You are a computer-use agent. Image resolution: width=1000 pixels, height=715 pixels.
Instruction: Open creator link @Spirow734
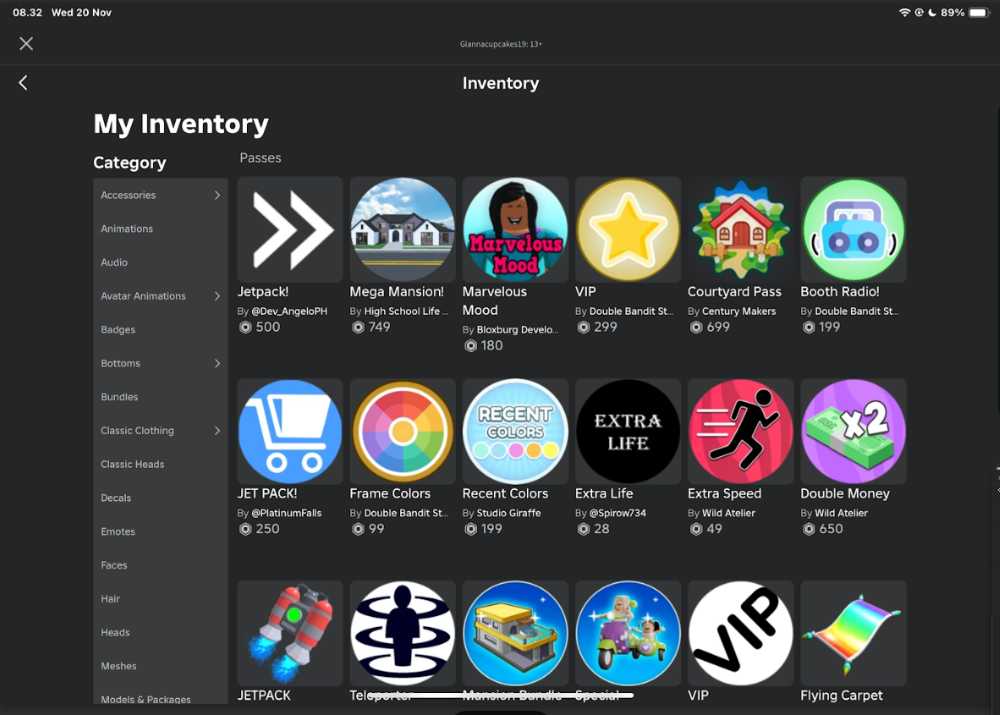617,513
